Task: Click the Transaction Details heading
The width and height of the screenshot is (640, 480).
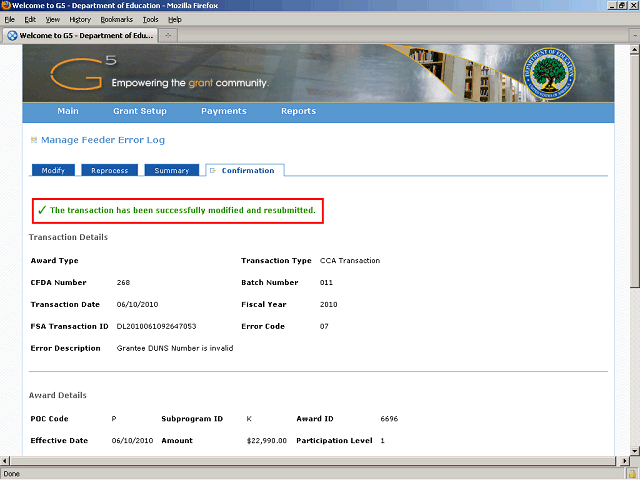Action: [68, 237]
